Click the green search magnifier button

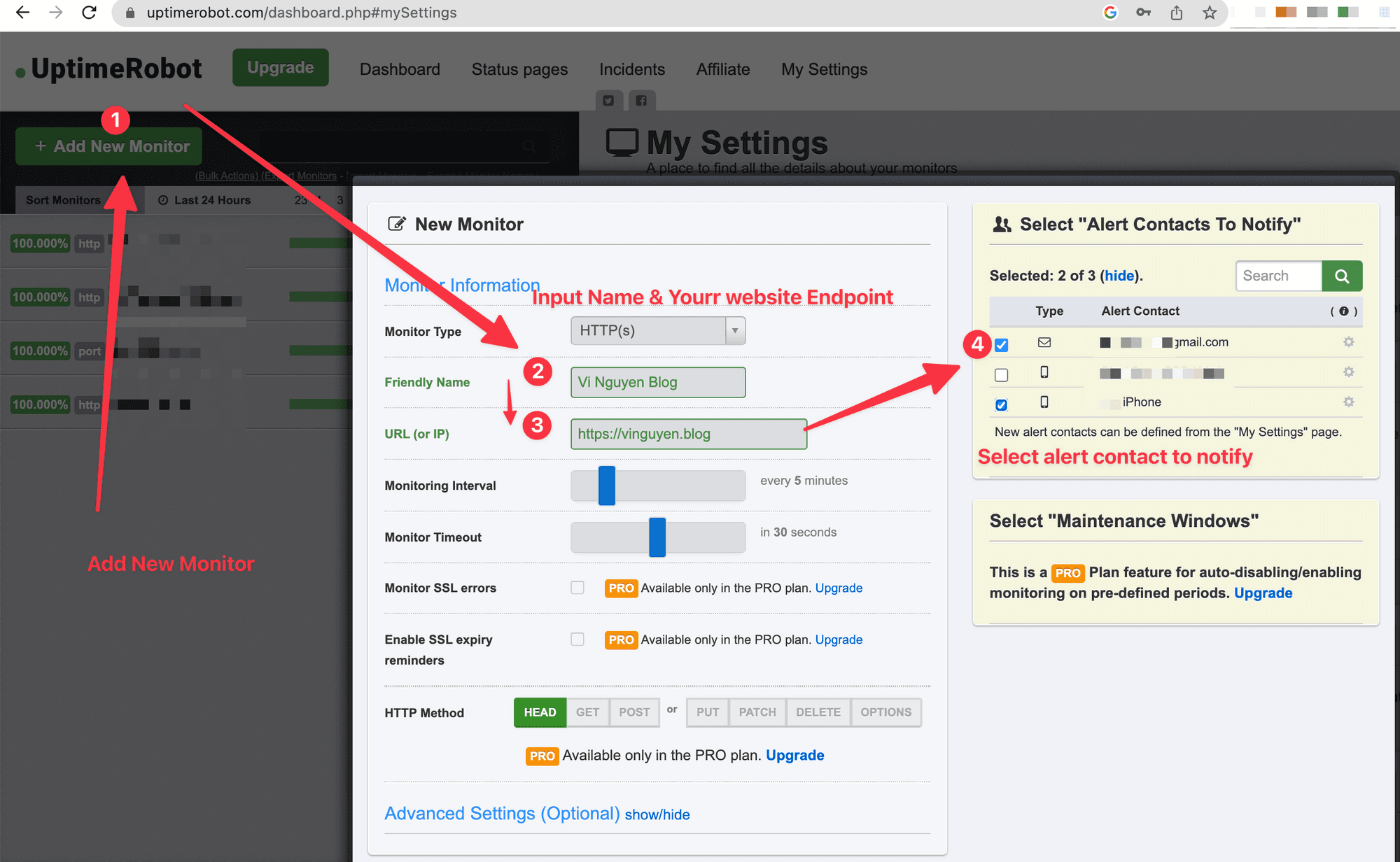(x=1341, y=276)
